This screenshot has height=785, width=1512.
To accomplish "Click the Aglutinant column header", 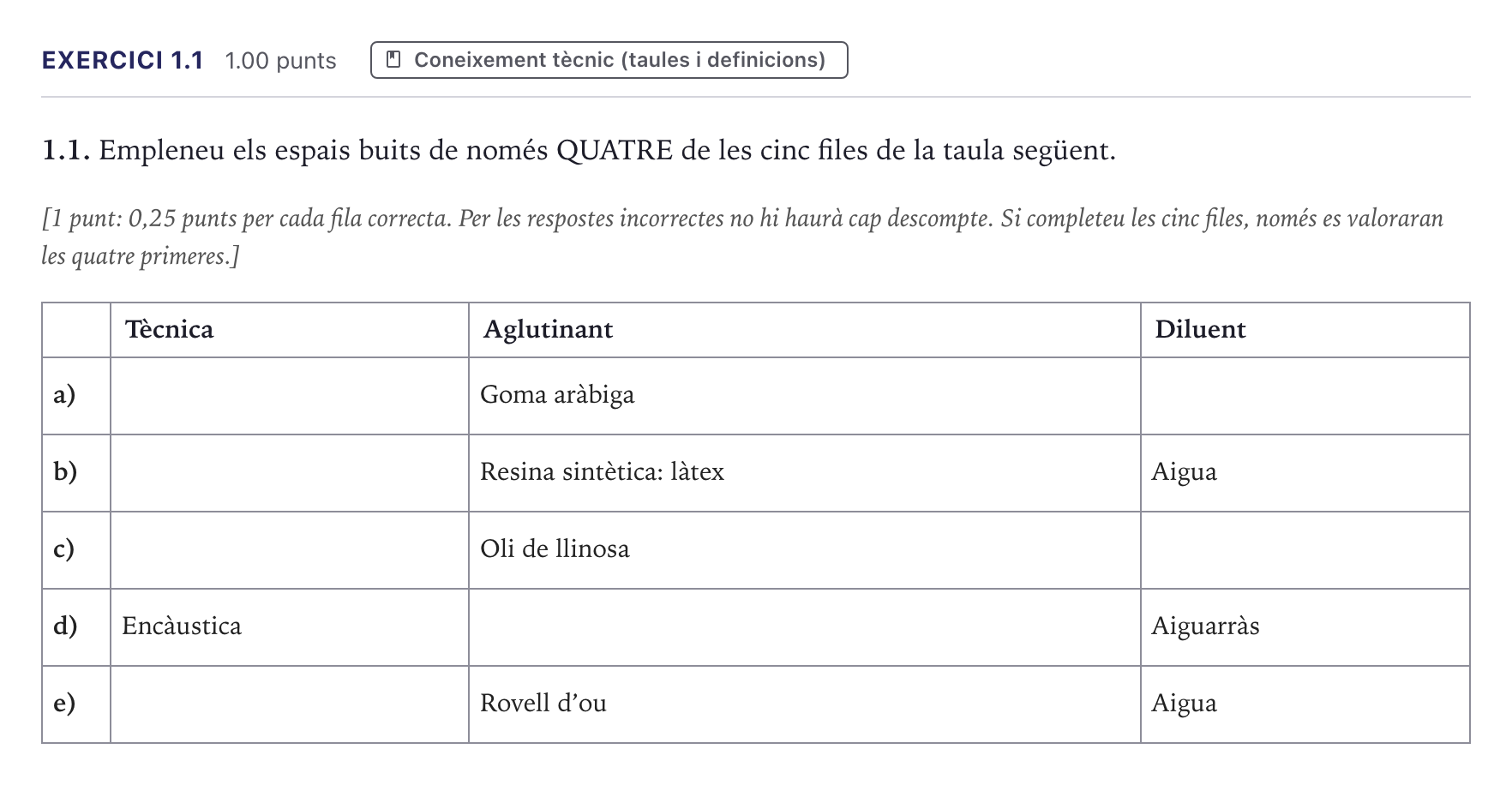I will point(804,330).
